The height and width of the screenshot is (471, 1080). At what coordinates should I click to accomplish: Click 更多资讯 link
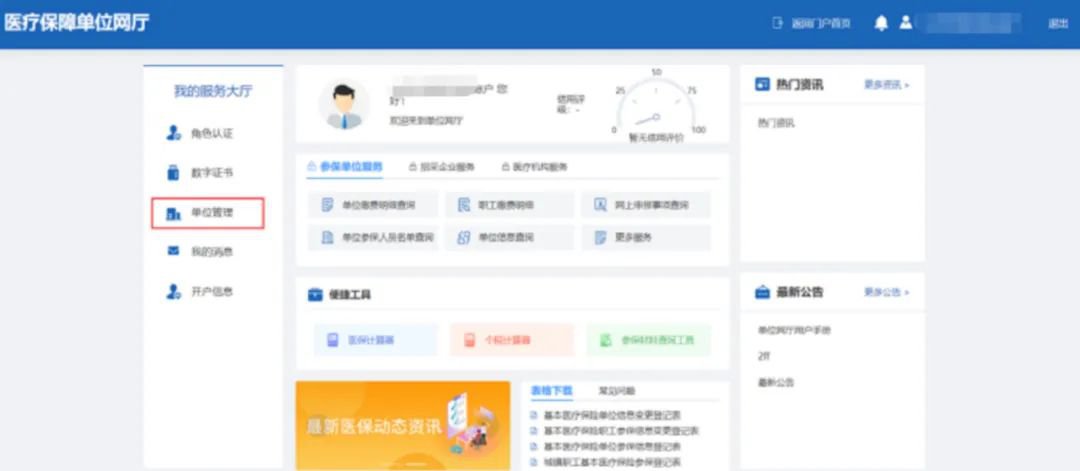[x=887, y=85]
